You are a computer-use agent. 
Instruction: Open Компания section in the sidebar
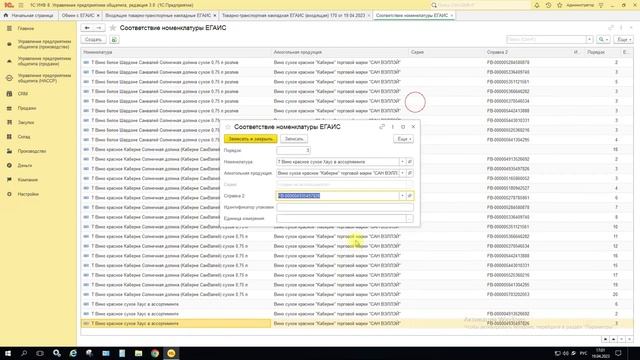tap(28, 180)
